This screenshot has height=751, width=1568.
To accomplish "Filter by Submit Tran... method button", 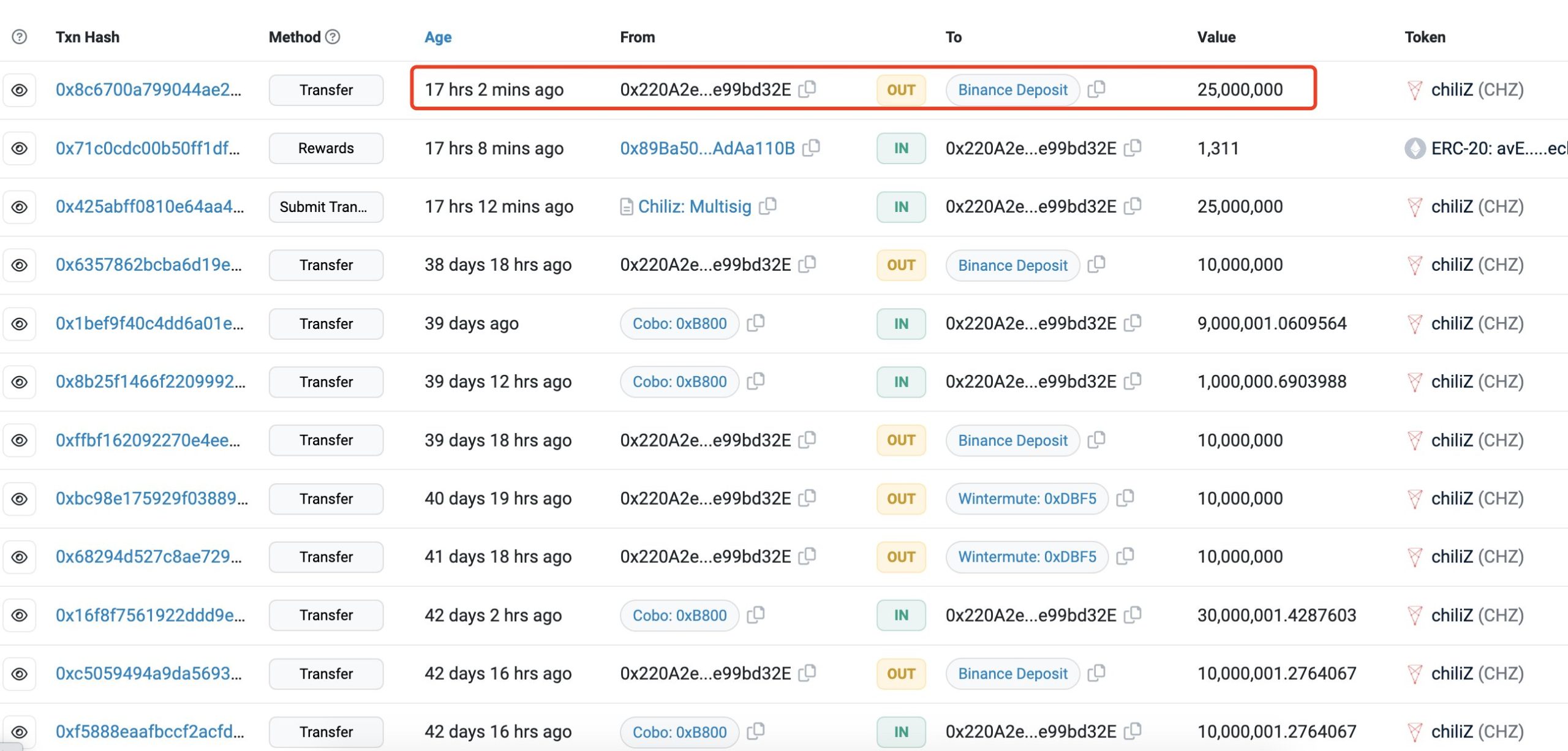I will click(x=326, y=207).
